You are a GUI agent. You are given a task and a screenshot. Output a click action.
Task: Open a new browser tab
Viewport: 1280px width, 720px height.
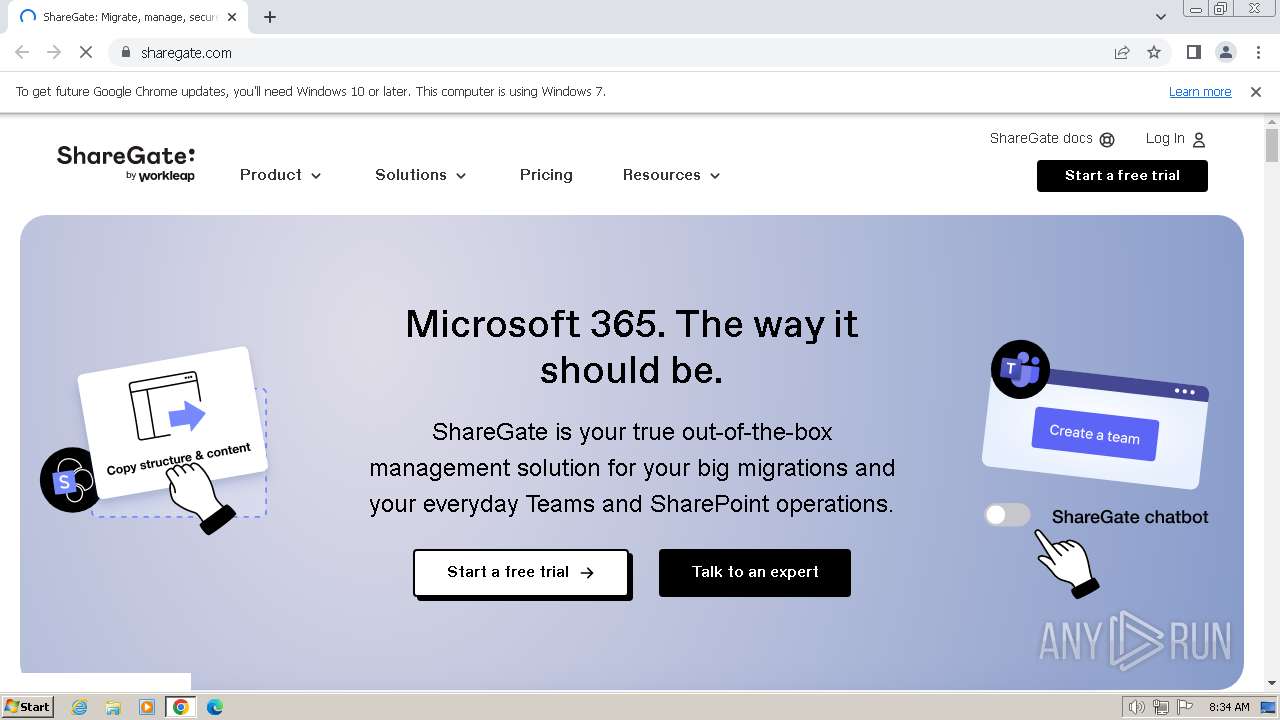[270, 17]
